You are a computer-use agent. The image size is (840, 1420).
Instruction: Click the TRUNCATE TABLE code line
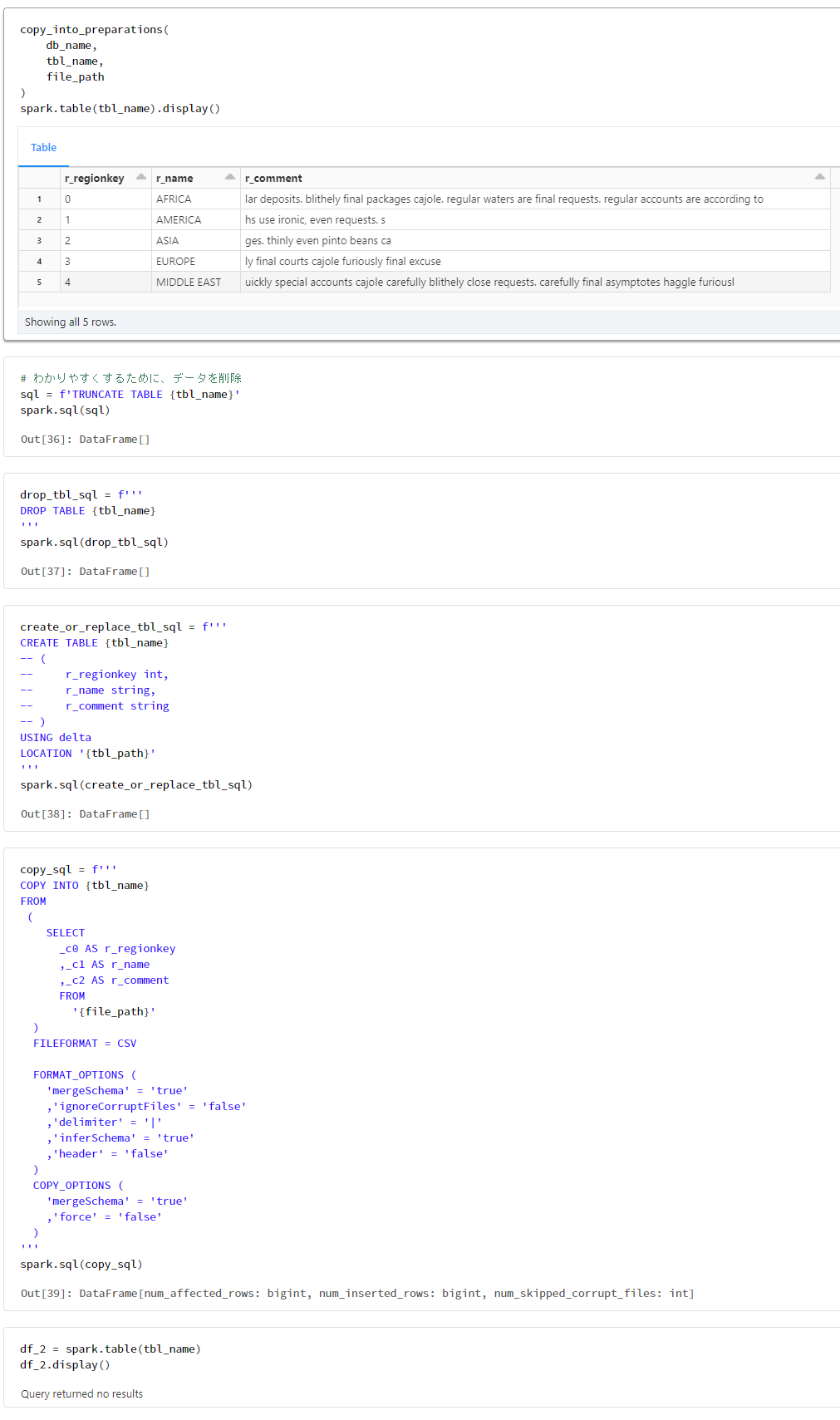pyautogui.click(x=130, y=395)
